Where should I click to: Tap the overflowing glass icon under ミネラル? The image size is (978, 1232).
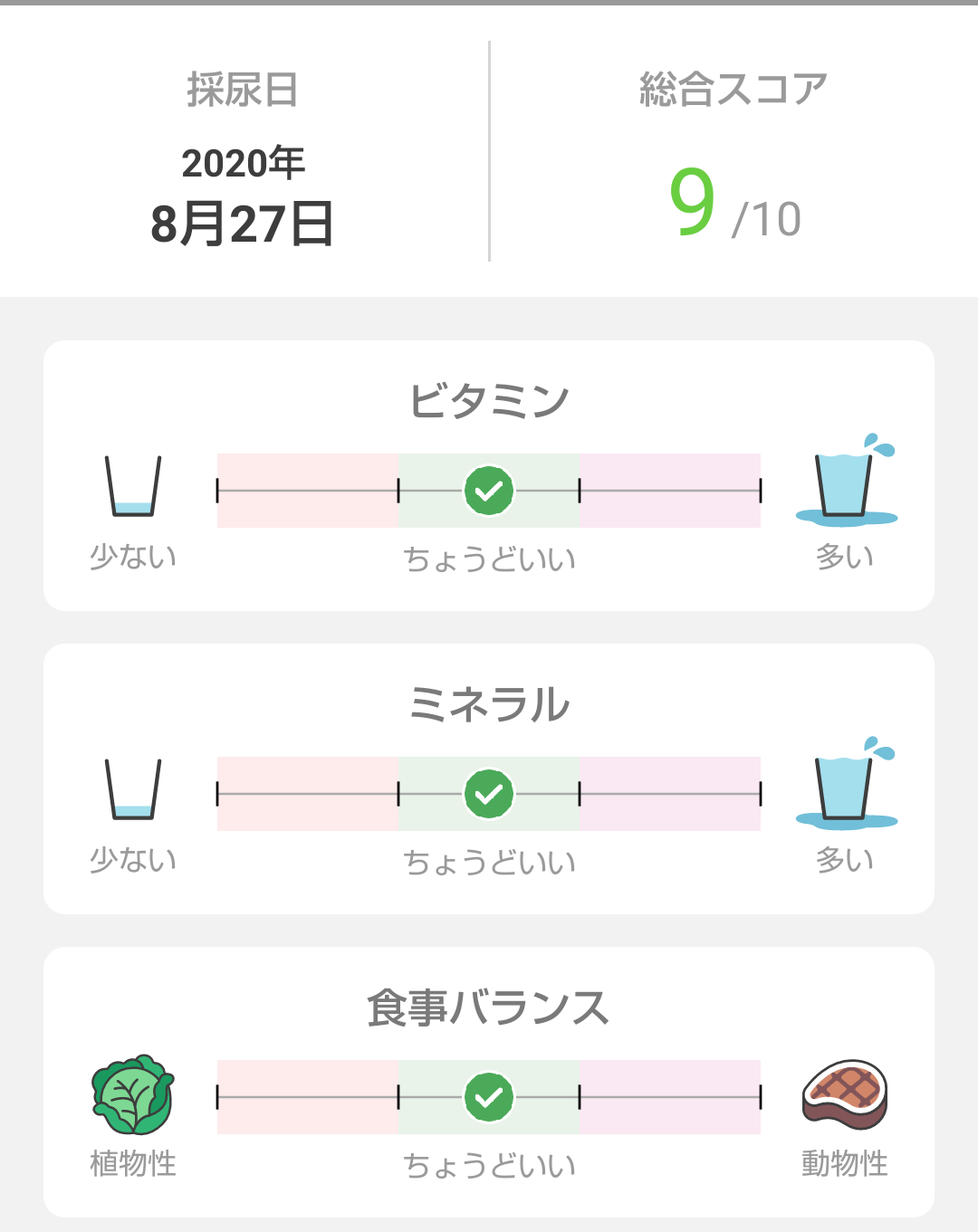click(847, 783)
